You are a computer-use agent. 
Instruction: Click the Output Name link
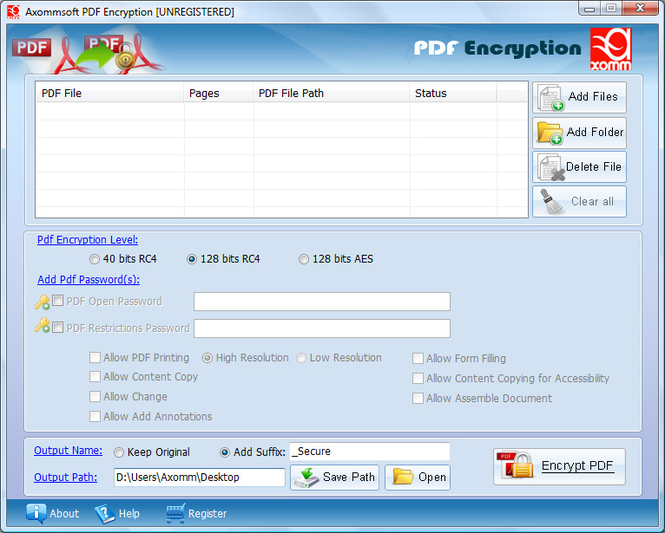pos(68,450)
